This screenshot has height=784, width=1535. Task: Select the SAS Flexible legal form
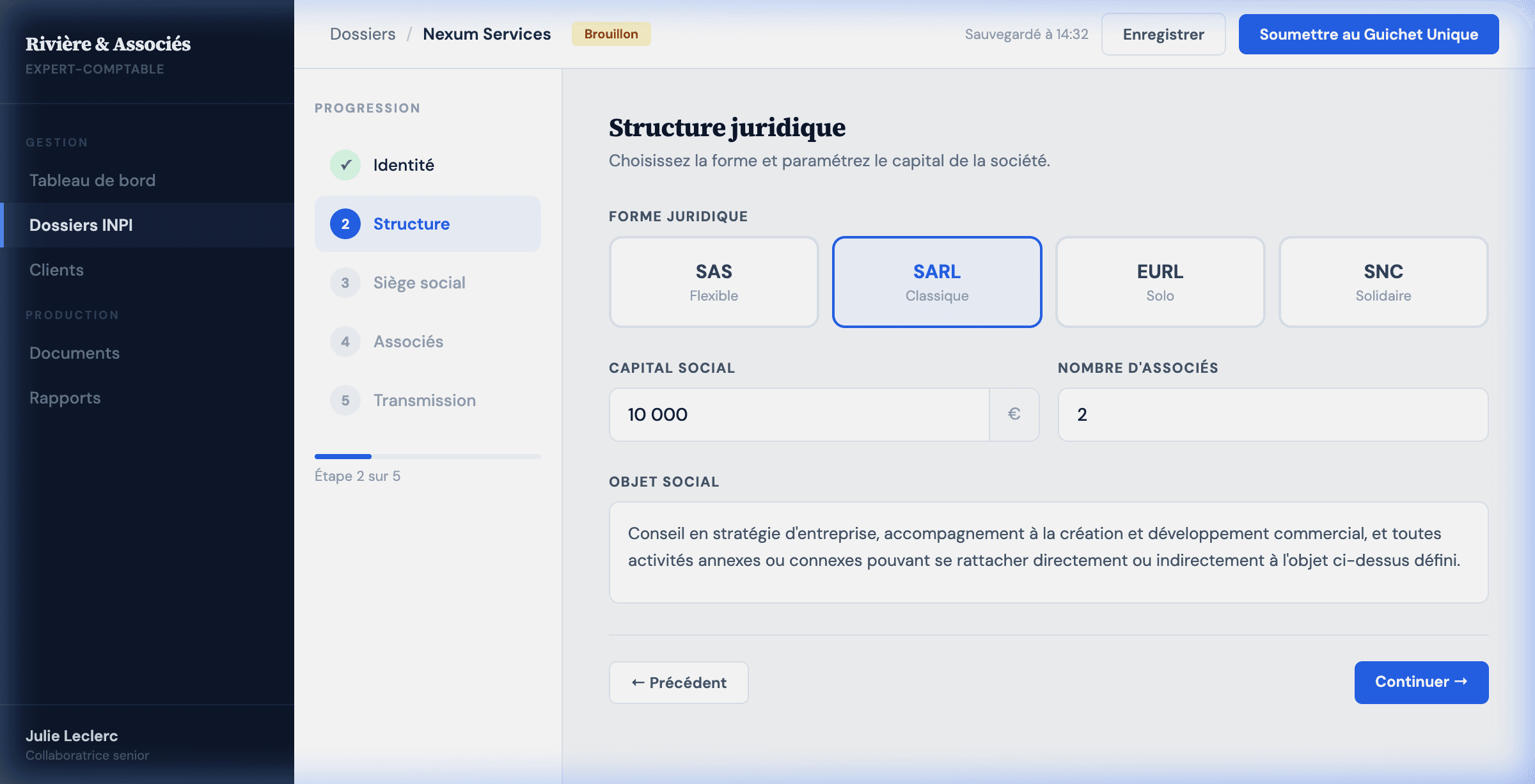point(713,281)
